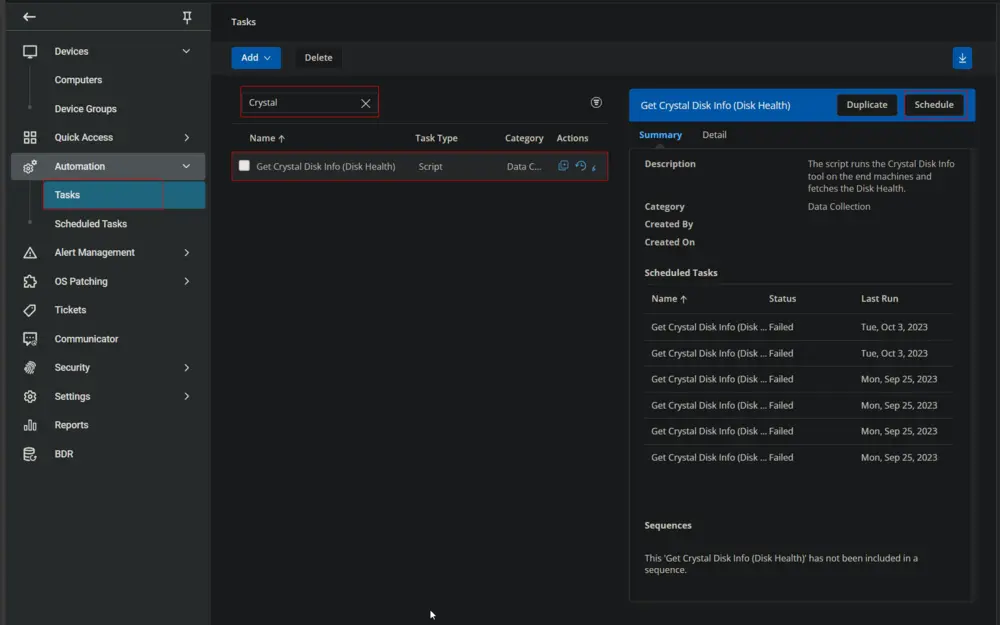This screenshot has width=1000, height=625.
Task: Check the Get Crystal Disk Info checkbox
Action: pos(244,166)
